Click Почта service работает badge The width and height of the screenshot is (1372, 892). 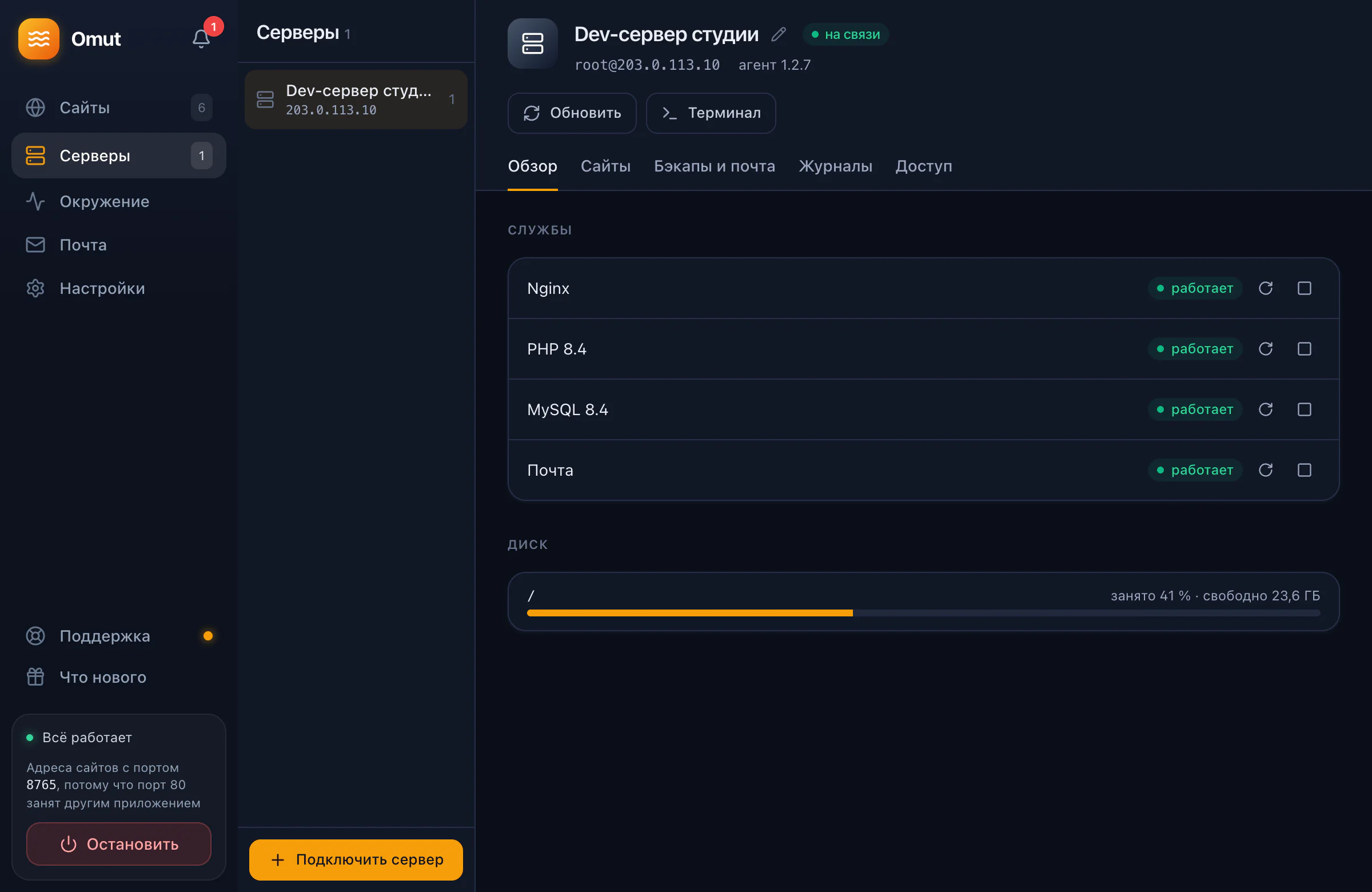1194,470
